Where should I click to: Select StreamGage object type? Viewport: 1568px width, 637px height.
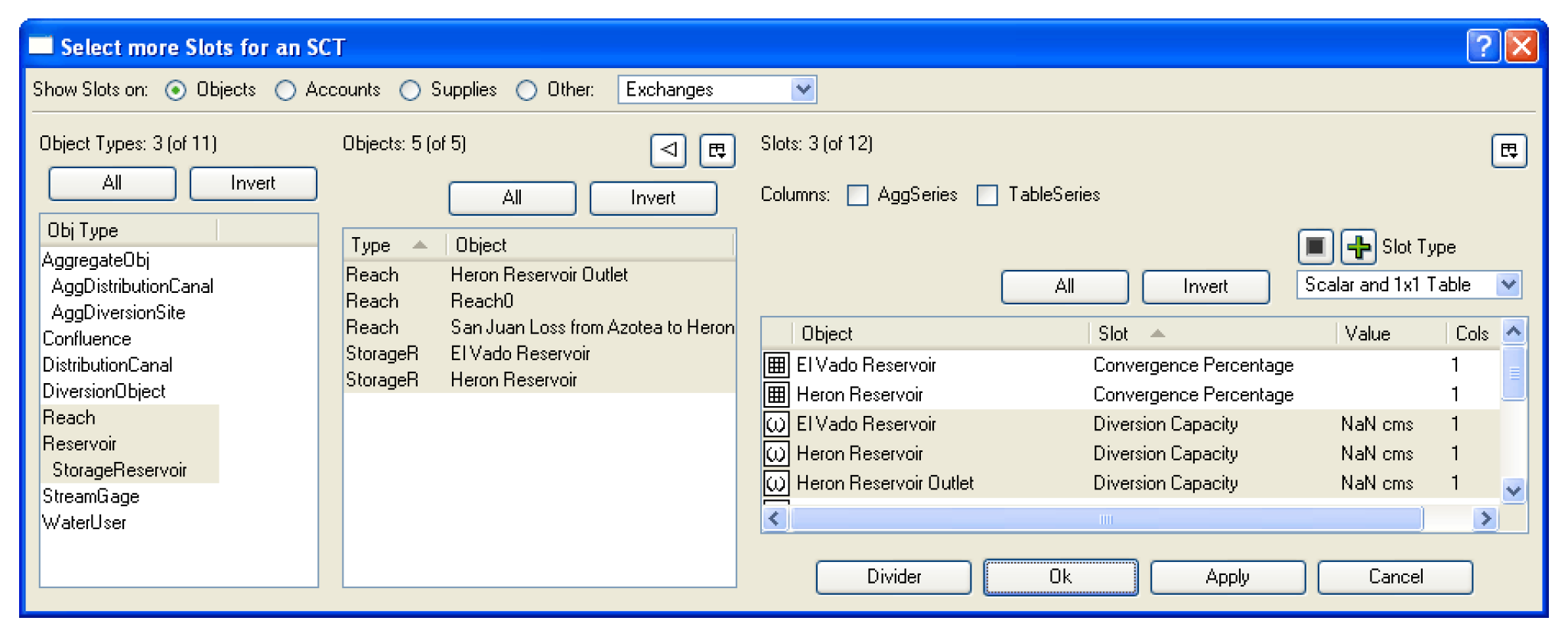tap(91, 497)
